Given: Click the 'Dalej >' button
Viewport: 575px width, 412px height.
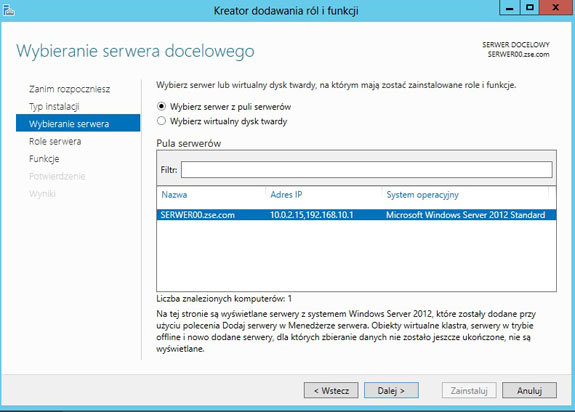Looking at the screenshot, I should click(391, 390).
